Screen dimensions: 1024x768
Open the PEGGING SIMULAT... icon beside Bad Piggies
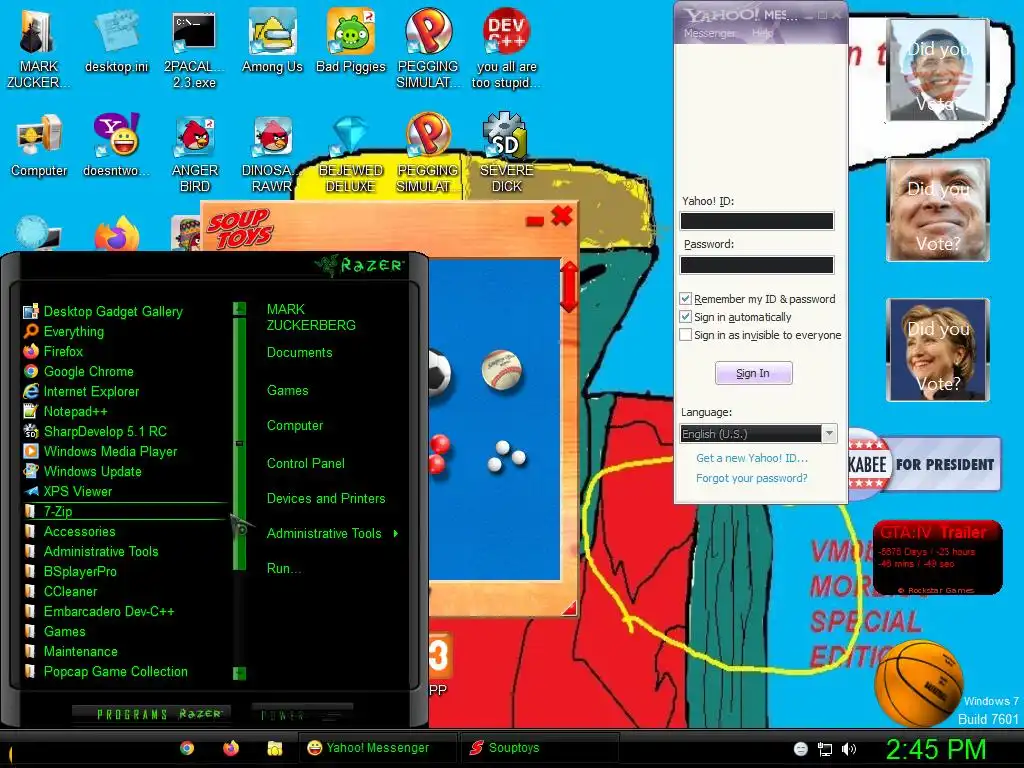pos(428,47)
